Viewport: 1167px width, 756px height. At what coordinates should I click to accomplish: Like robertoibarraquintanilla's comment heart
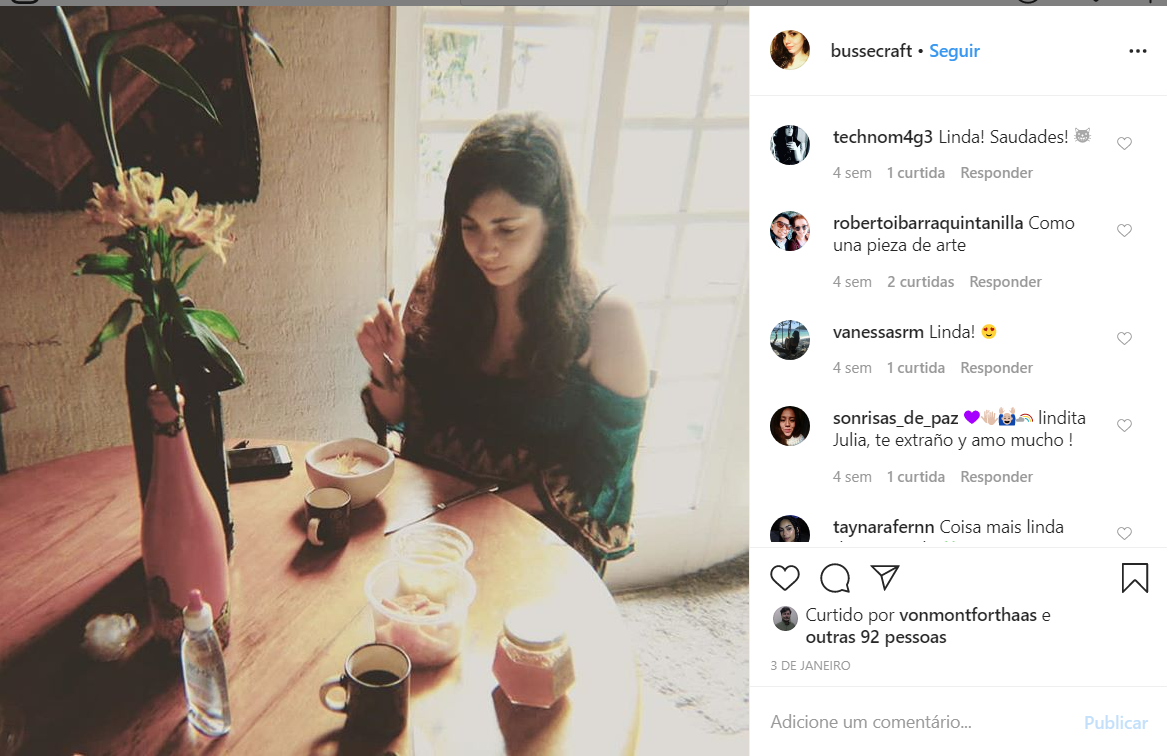click(x=1124, y=231)
